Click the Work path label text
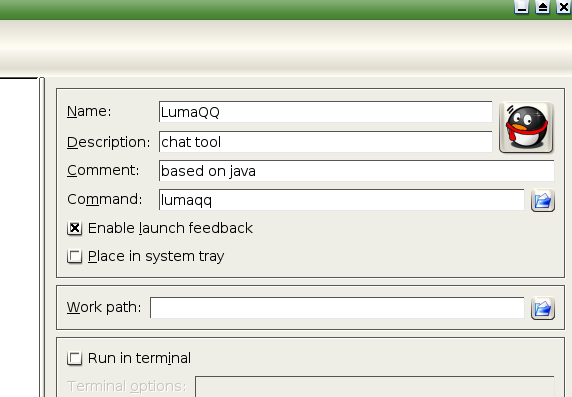Viewport: 572px width, 397px height. tap(104, 307)
